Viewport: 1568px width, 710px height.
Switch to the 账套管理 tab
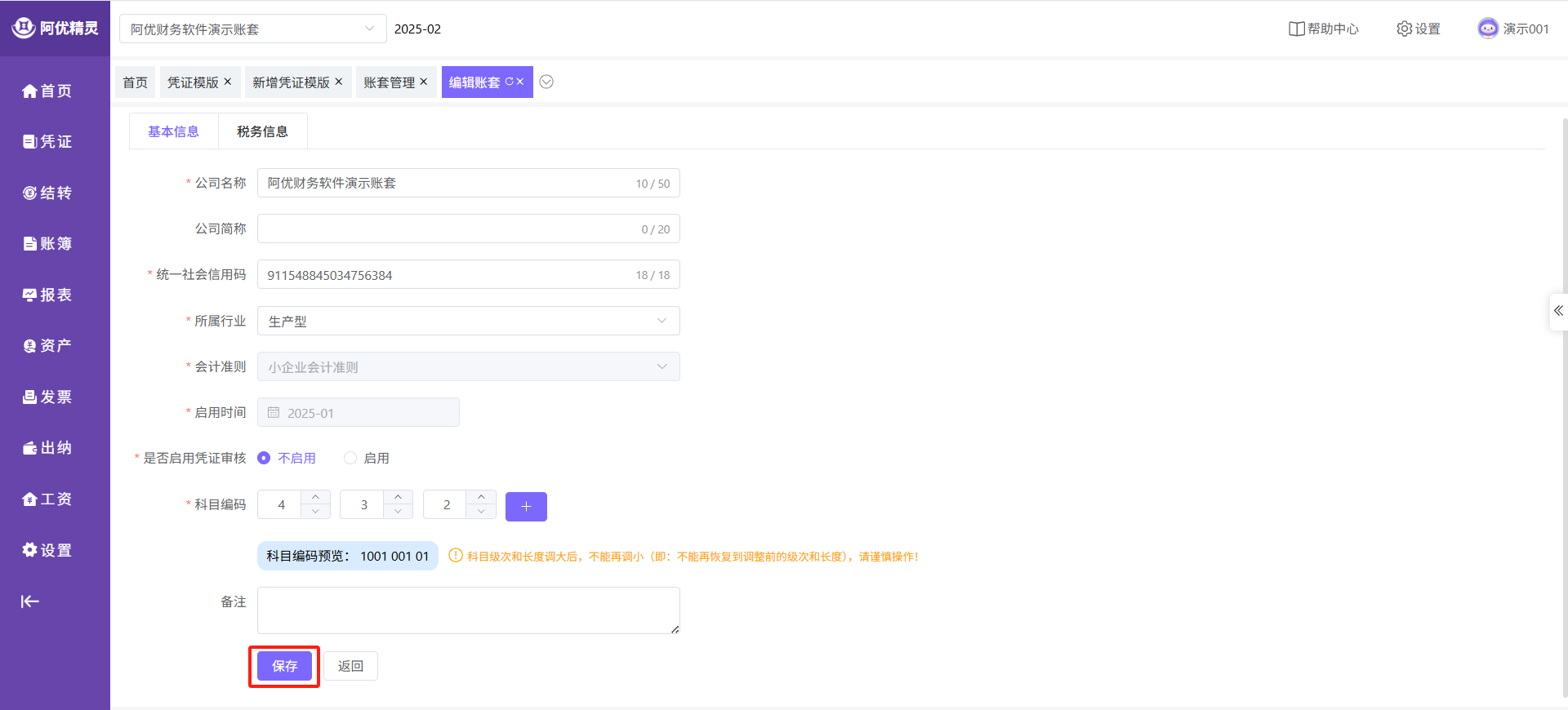click(x=389, y=82)
